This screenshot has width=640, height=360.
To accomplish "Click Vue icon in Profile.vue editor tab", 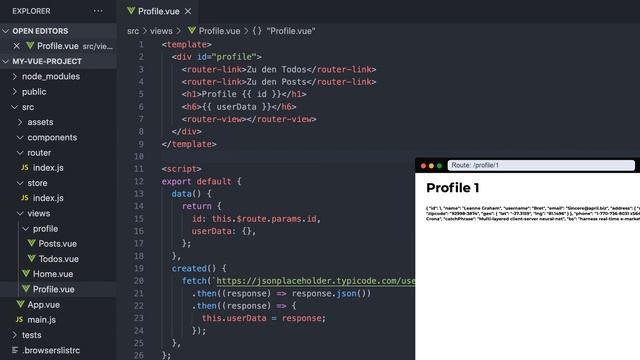I will click(131, 11).
